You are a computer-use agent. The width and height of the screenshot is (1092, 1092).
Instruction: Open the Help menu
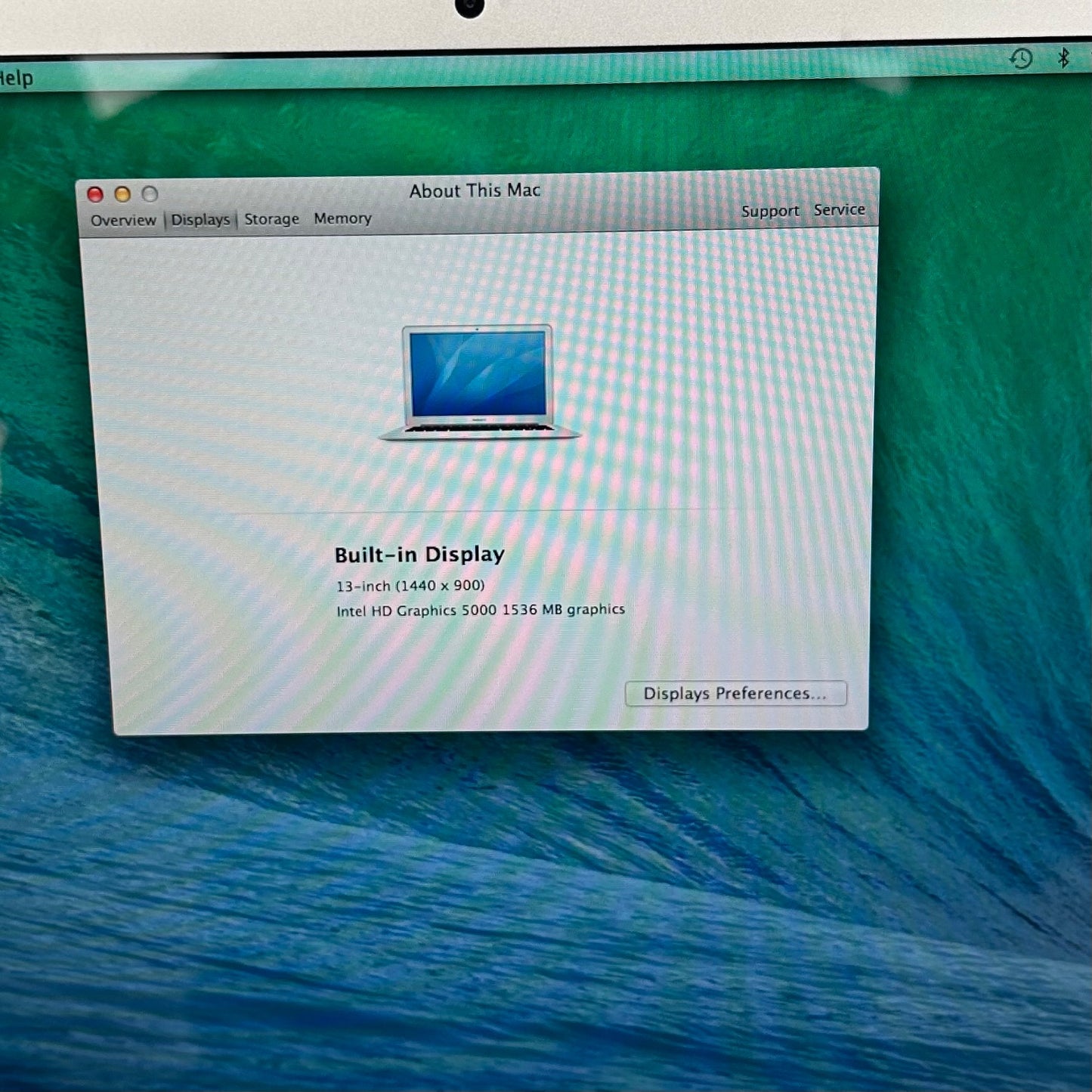16,78
